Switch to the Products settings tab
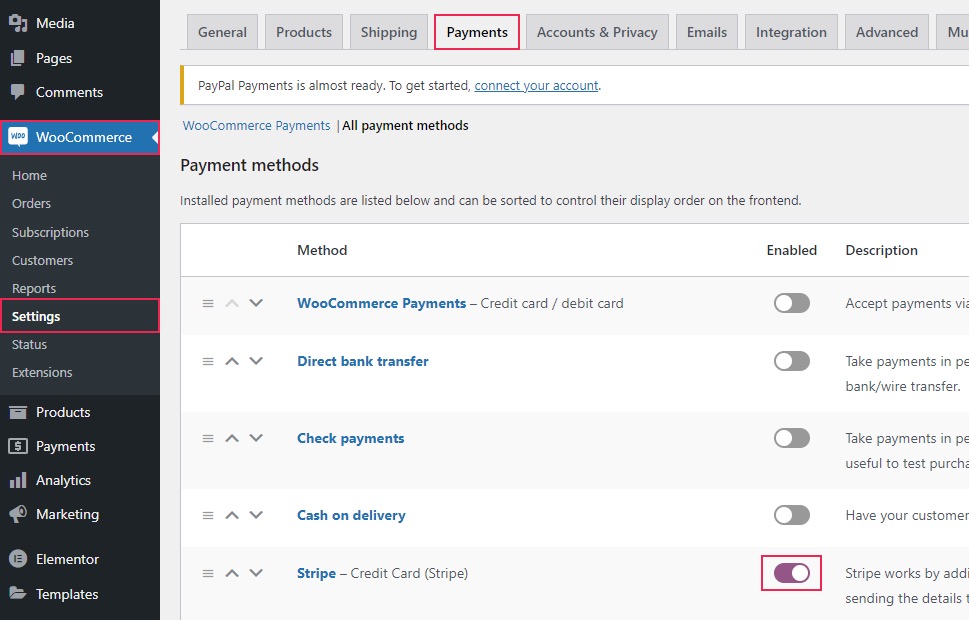The width and height of the screenshot is (969, 620). (304, 32)
